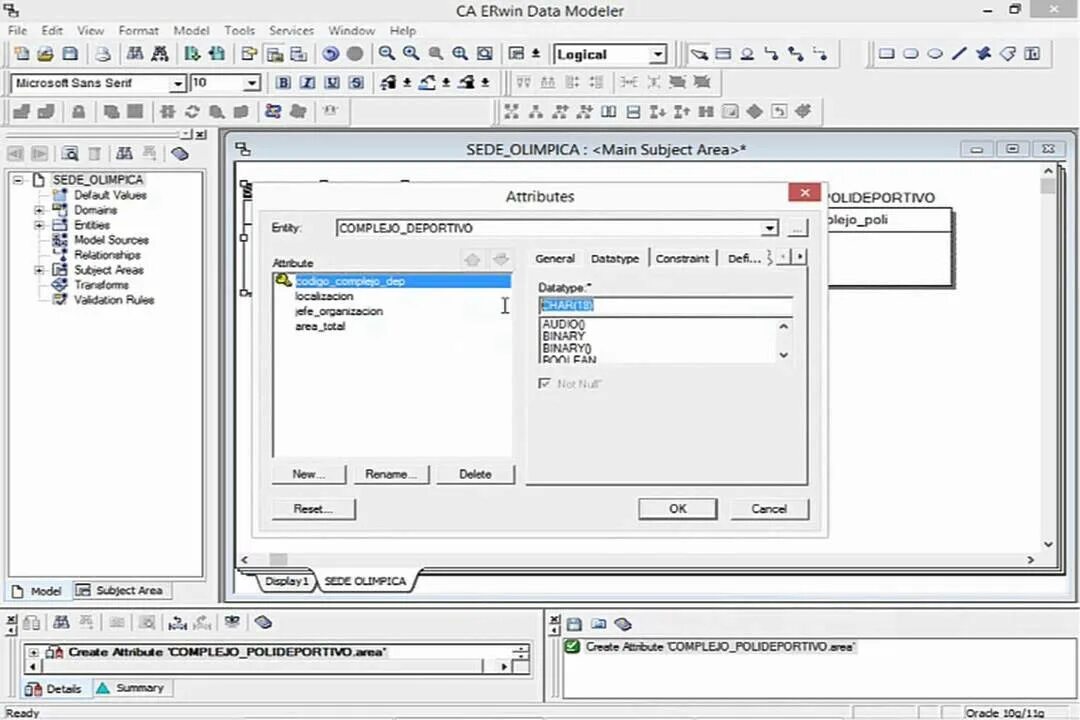Open the Format menu
This screenshot has width=1080, height=720.
[138, 30]
